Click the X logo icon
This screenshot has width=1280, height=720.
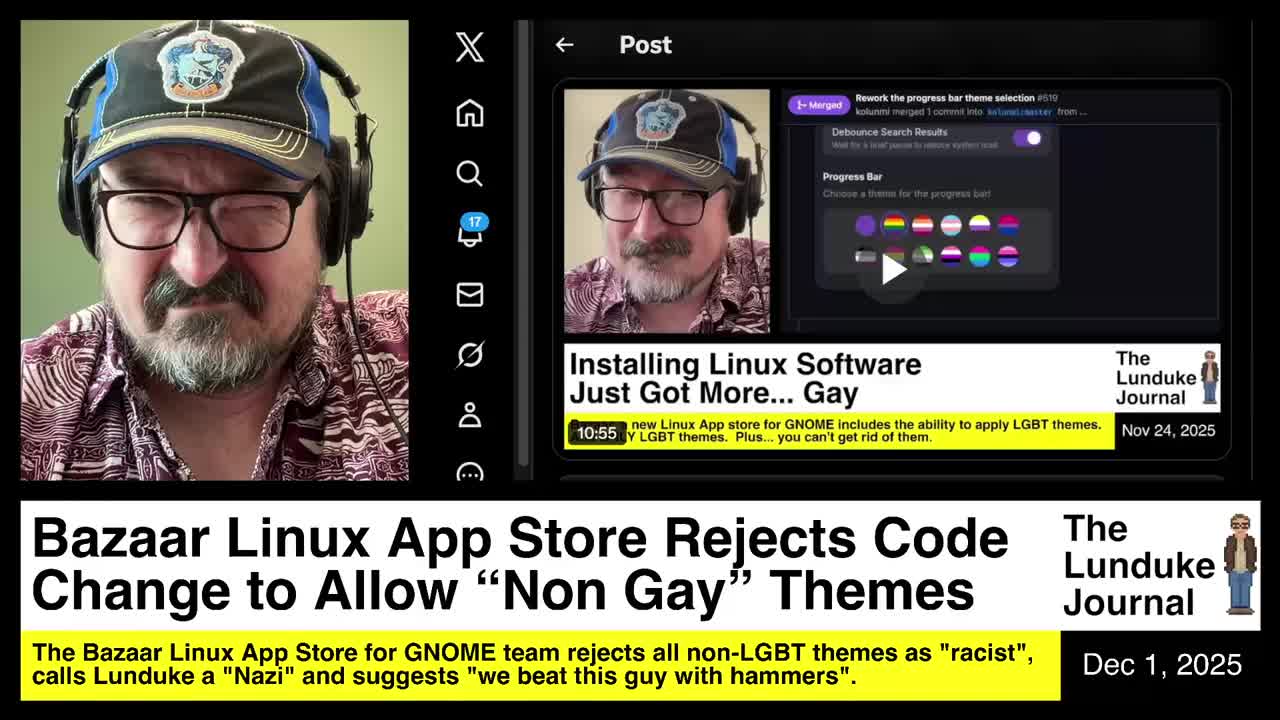point(469,47)
